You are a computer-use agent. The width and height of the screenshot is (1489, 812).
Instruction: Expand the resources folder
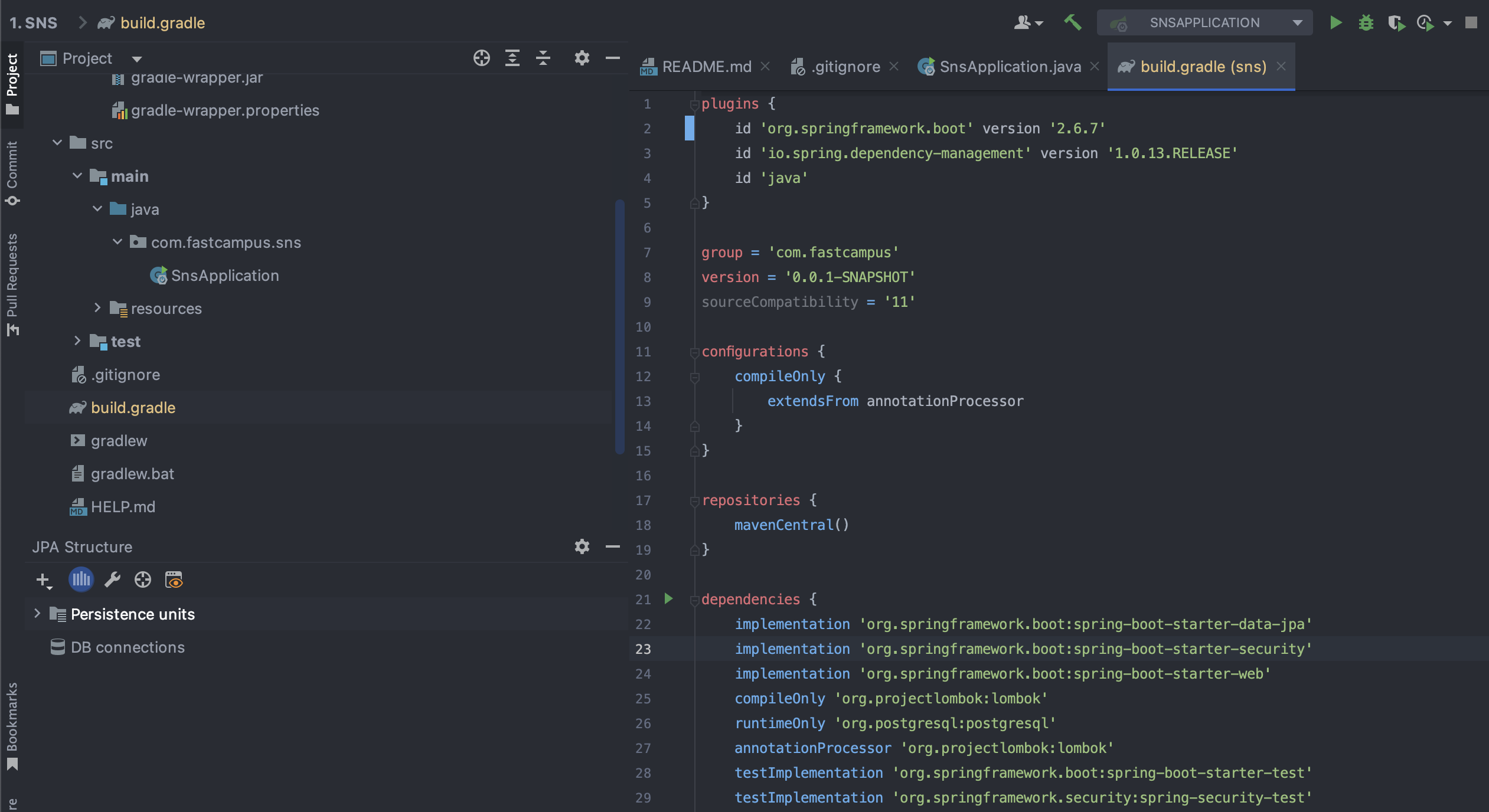click(97, 308)
